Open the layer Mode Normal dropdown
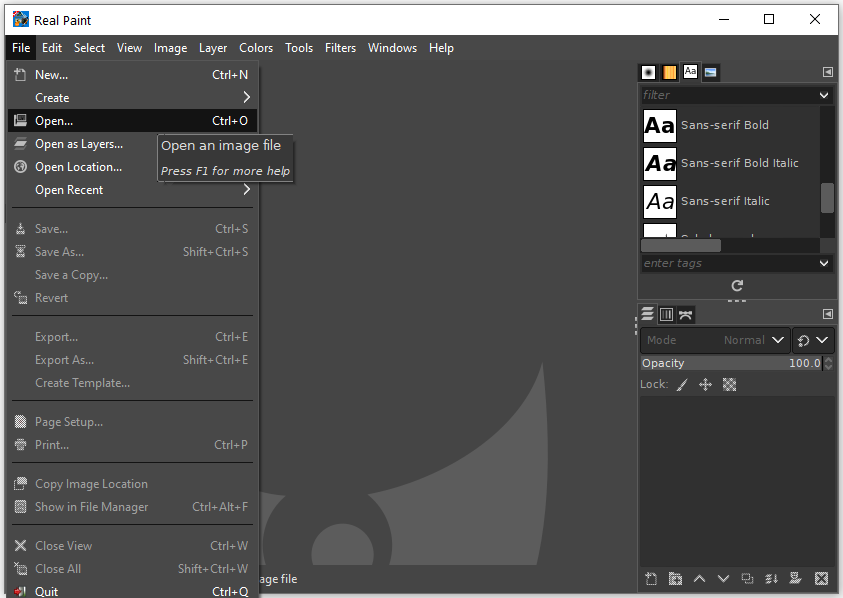This screenshot has width=843, height=598. (715, 340)
